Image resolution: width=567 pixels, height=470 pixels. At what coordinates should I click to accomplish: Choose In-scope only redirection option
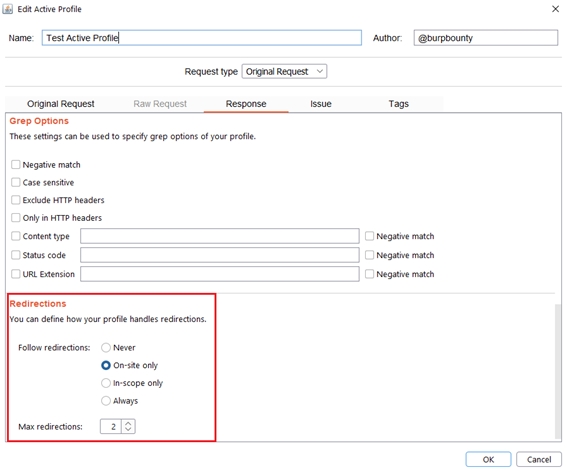tap(106, 383)
